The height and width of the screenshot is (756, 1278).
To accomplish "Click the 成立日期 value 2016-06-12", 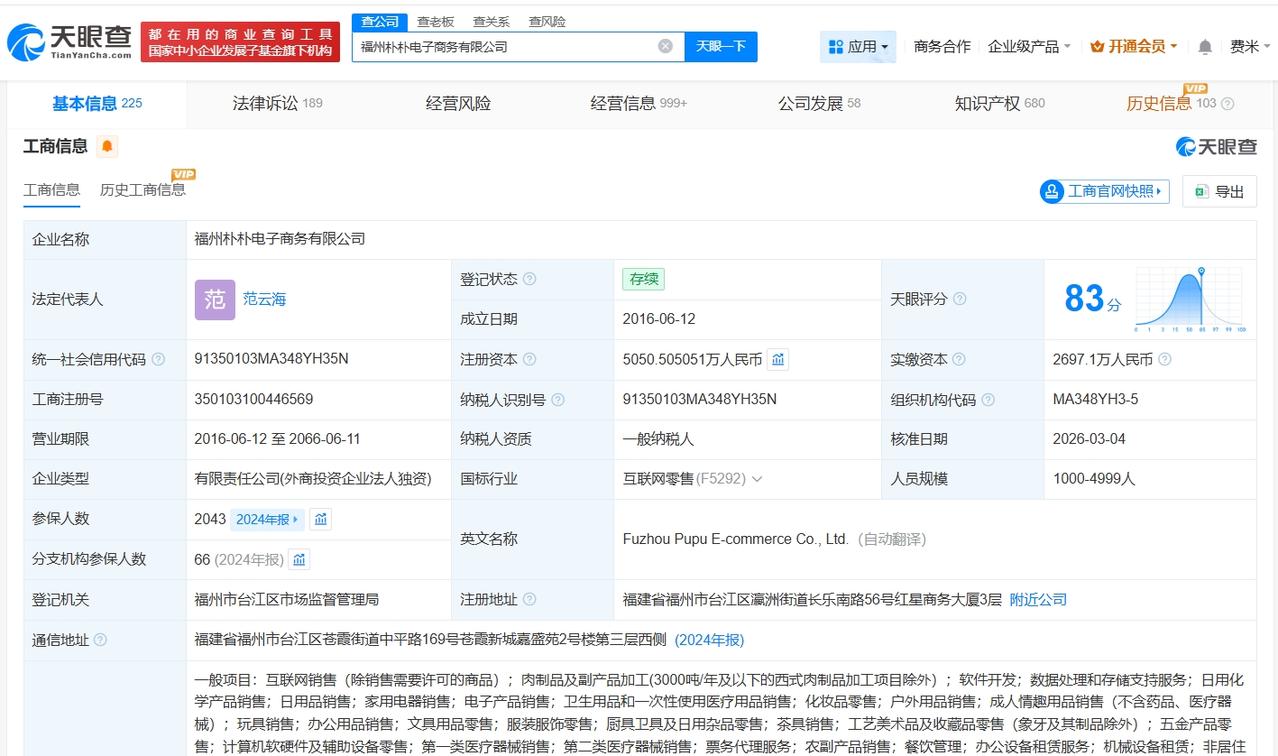I will point(659,319).
